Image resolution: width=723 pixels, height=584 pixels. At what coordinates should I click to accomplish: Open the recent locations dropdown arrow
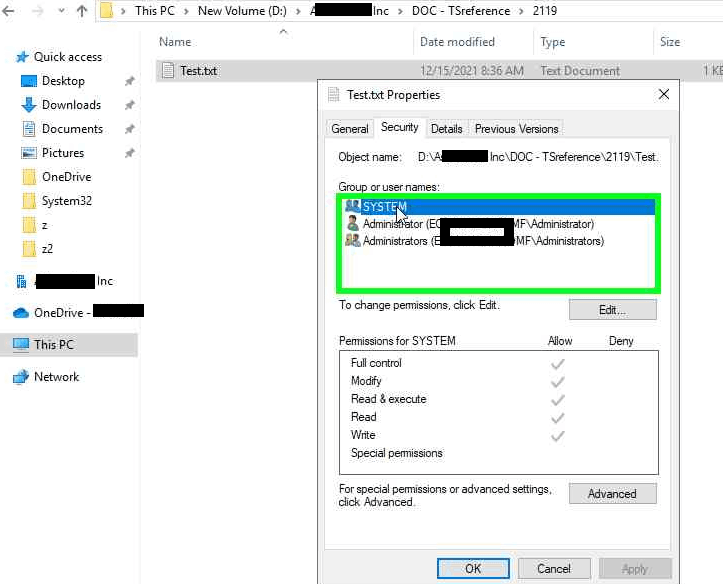pyautogui.click(x=61, y=11)
